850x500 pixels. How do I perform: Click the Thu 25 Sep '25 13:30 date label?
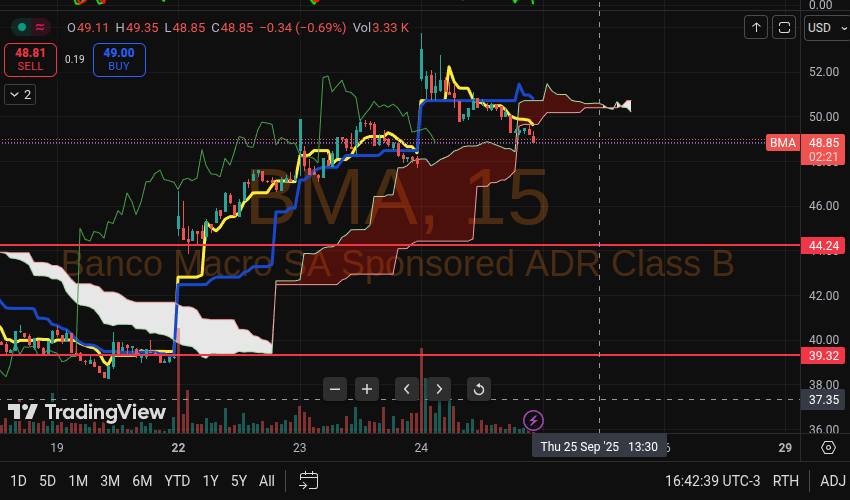[599, 447]
